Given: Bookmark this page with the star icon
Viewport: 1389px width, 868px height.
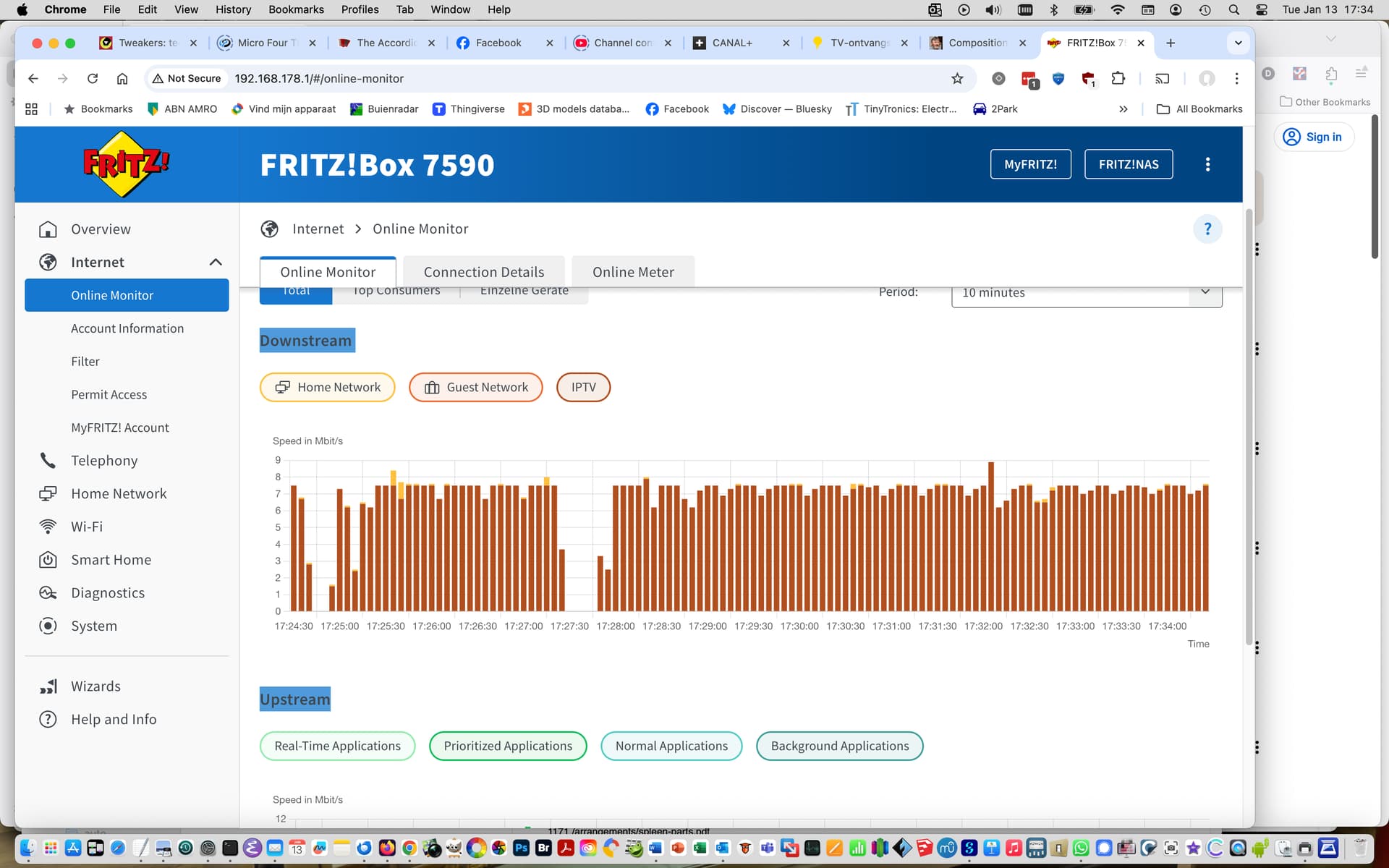Looking at the screenshot, I should pos(957,79).
